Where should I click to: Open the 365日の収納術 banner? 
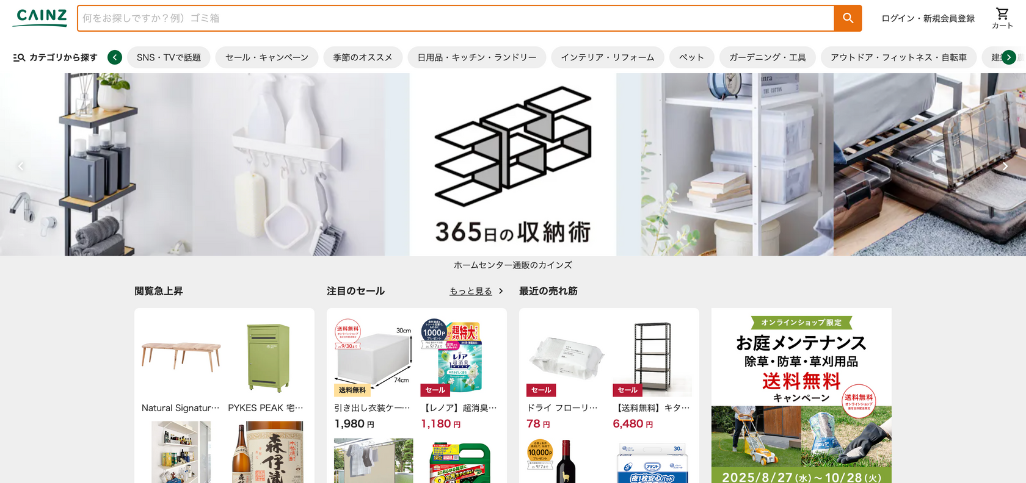tap(513, 164)
